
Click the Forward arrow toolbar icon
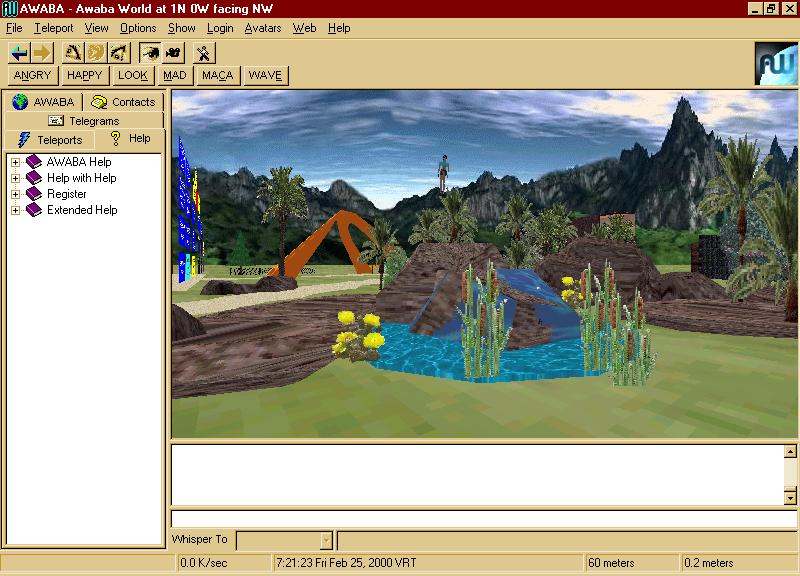pyautogui.click(x=42, y=53)
